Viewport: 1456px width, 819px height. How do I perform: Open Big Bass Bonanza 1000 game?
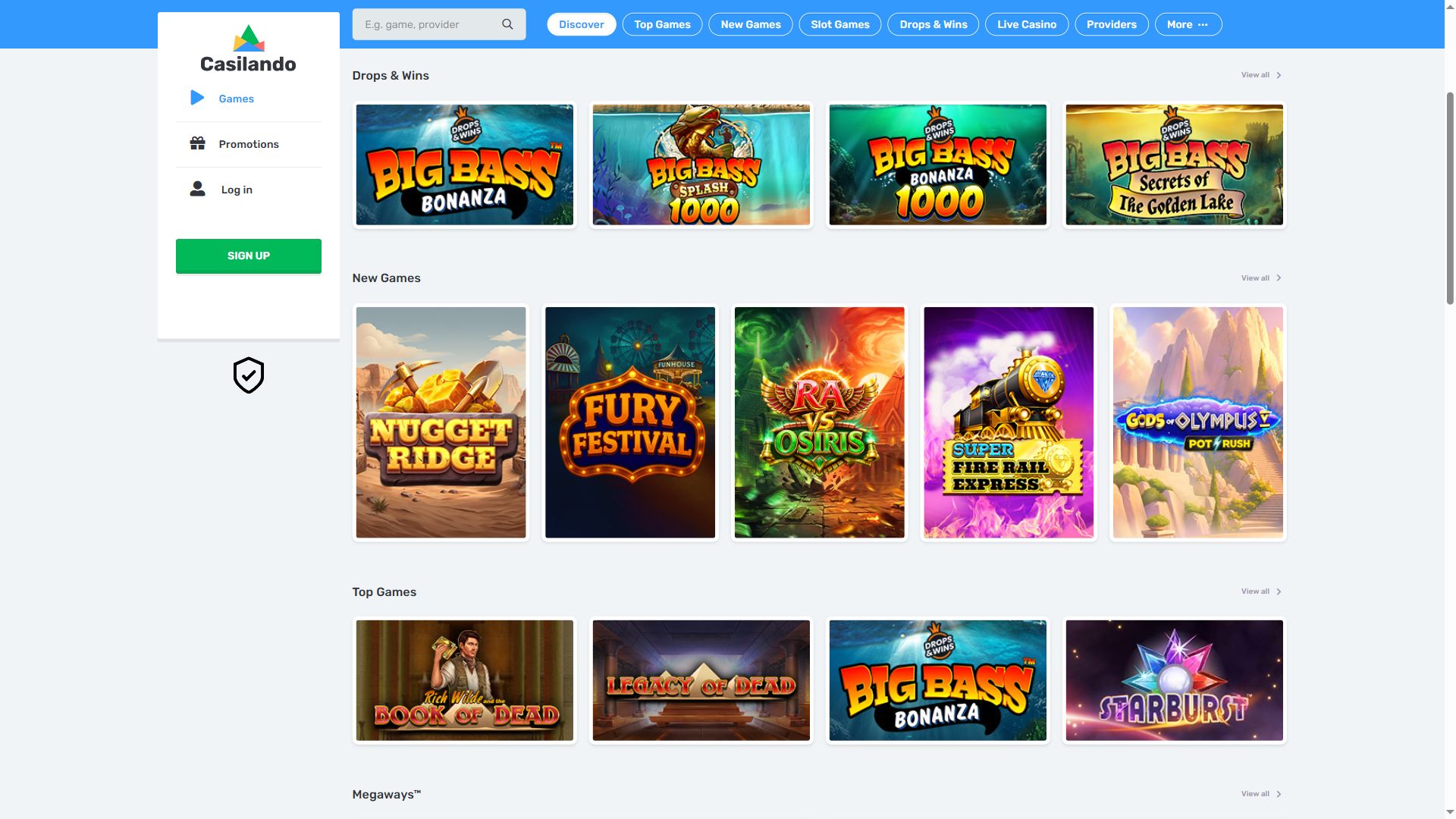tap(937, 165)
